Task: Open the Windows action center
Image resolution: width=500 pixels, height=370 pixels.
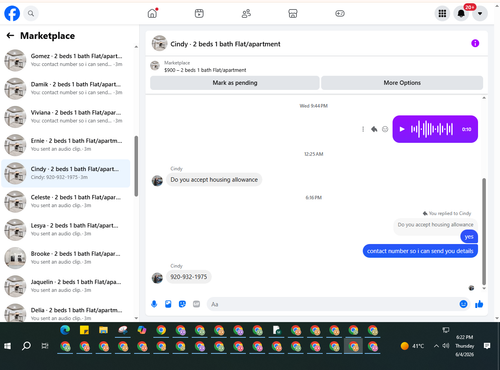Action: tap(487, 346)
